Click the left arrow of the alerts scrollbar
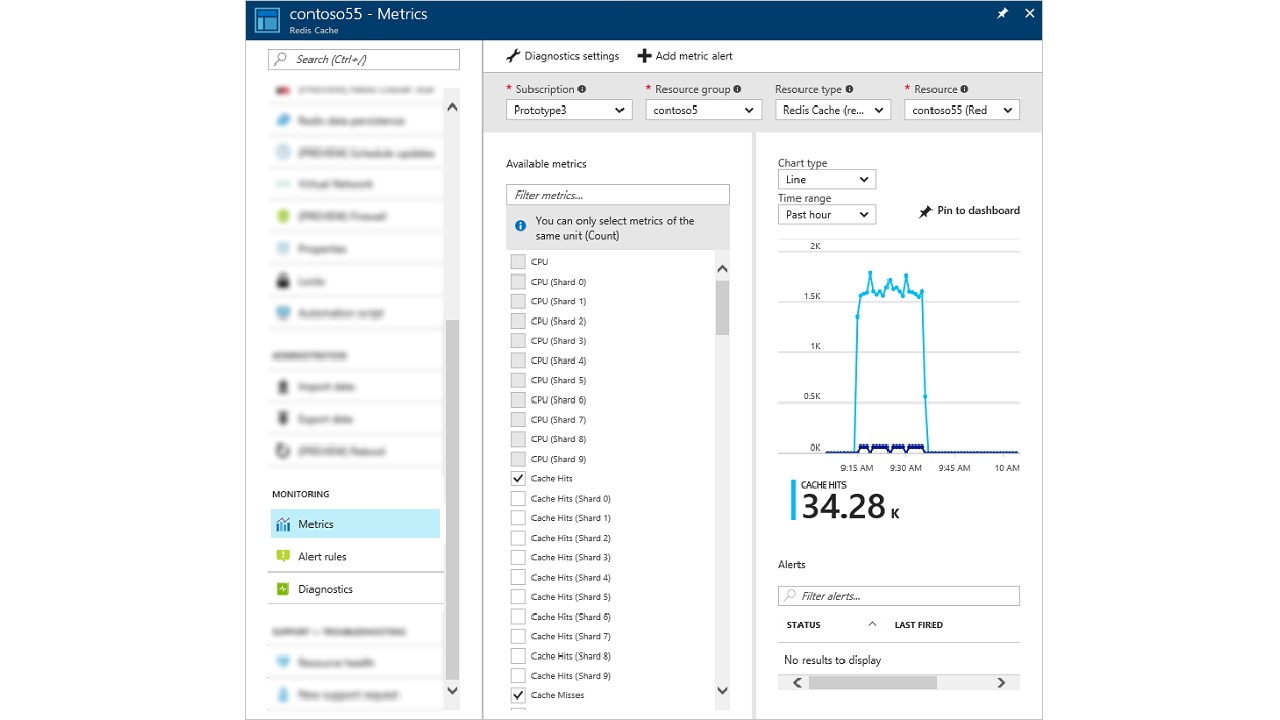The width and height of the screenshot is (1280, 720). tap(797, 683)
